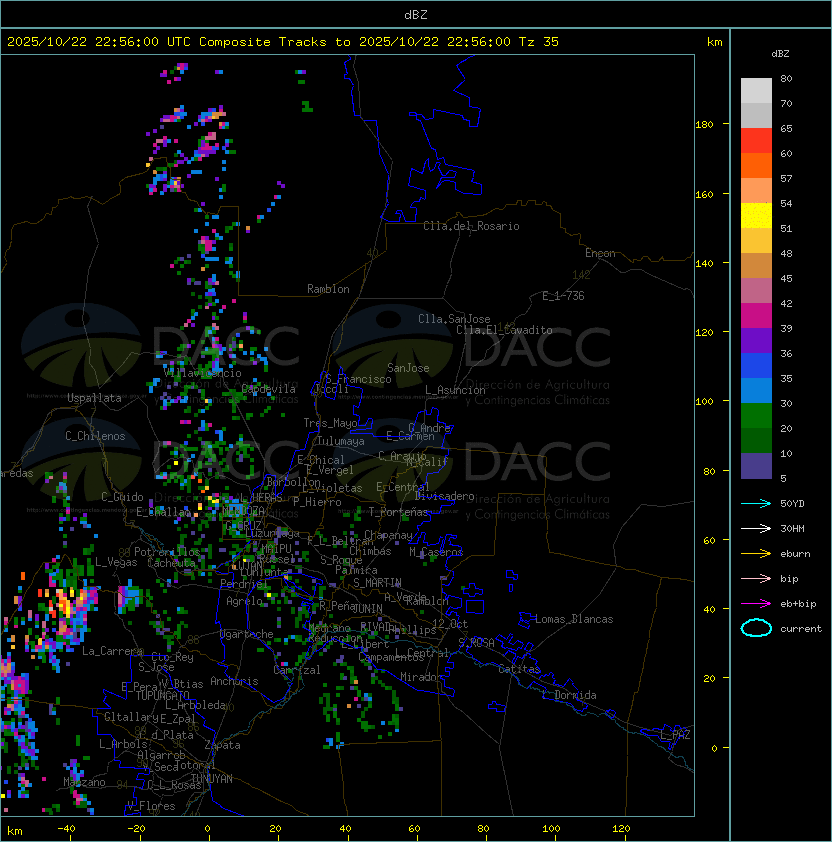The width and height of the screenshot is (832, 842).
Task: Click the 'Anchoris' place label
Action: 234,681
